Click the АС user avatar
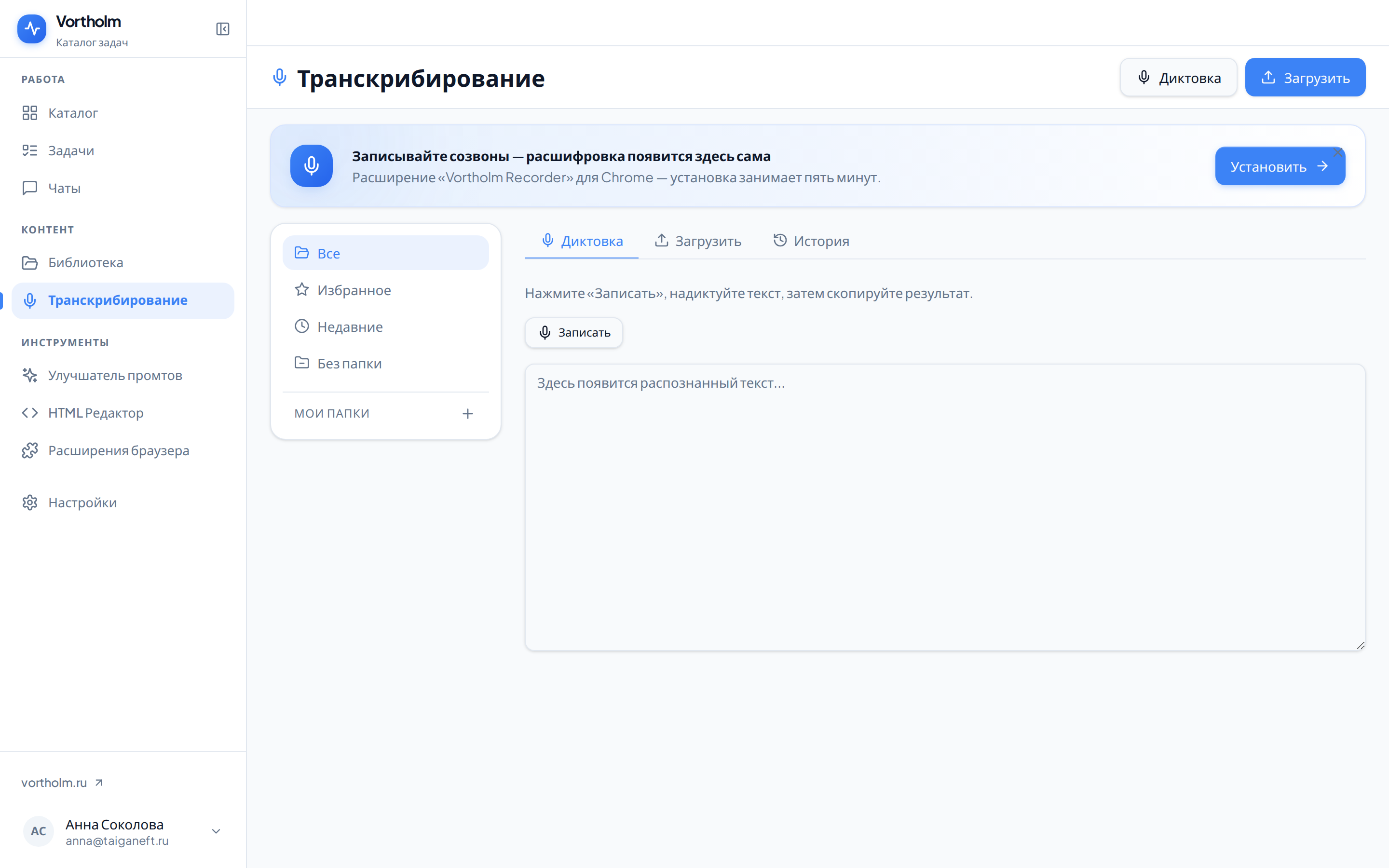 (x=39, y=831)
